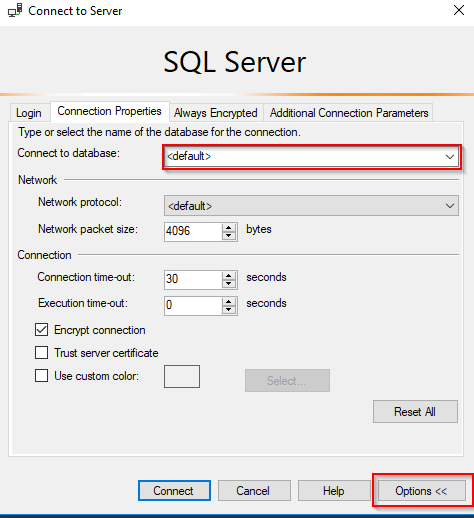
Task: Click the custom color swatch box
Action: point(182,376)
